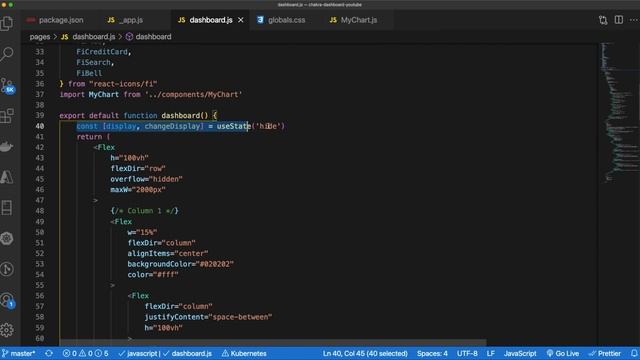Click the MyChart import identifier on line 37
Screen dimensions: 640x360
point(104,94)
